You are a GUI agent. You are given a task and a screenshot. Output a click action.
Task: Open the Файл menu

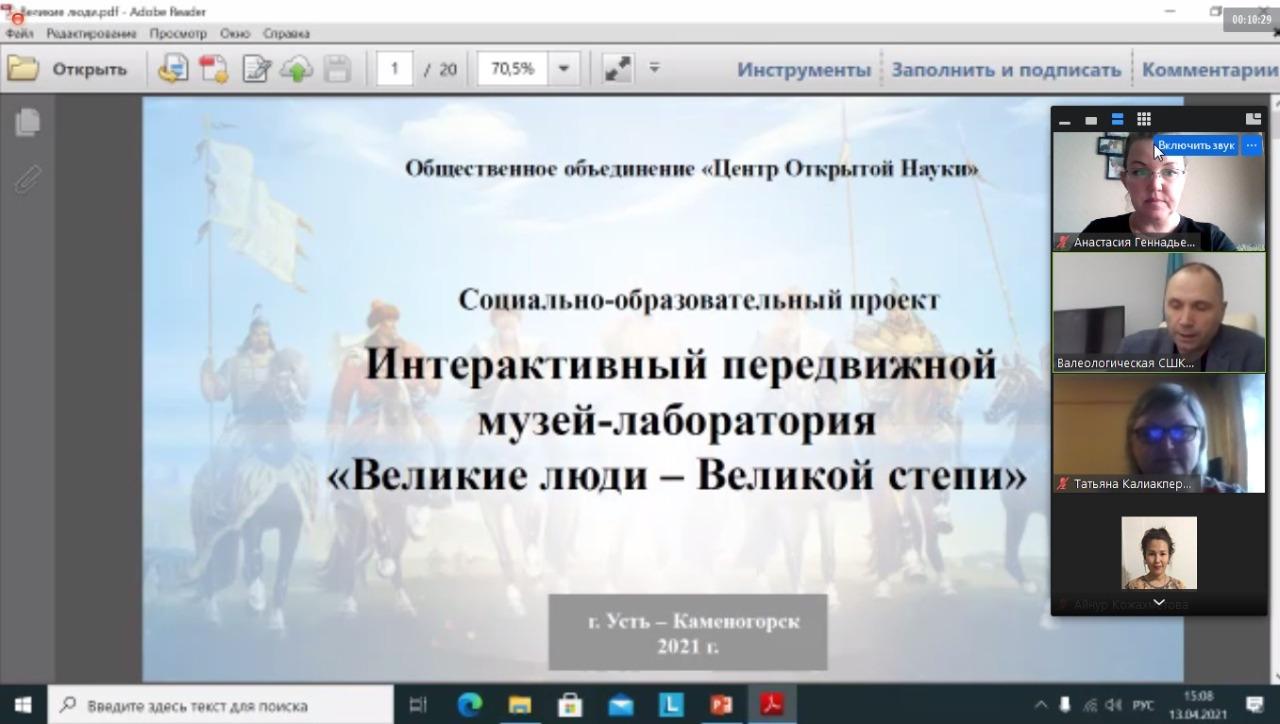coord(19,33)
